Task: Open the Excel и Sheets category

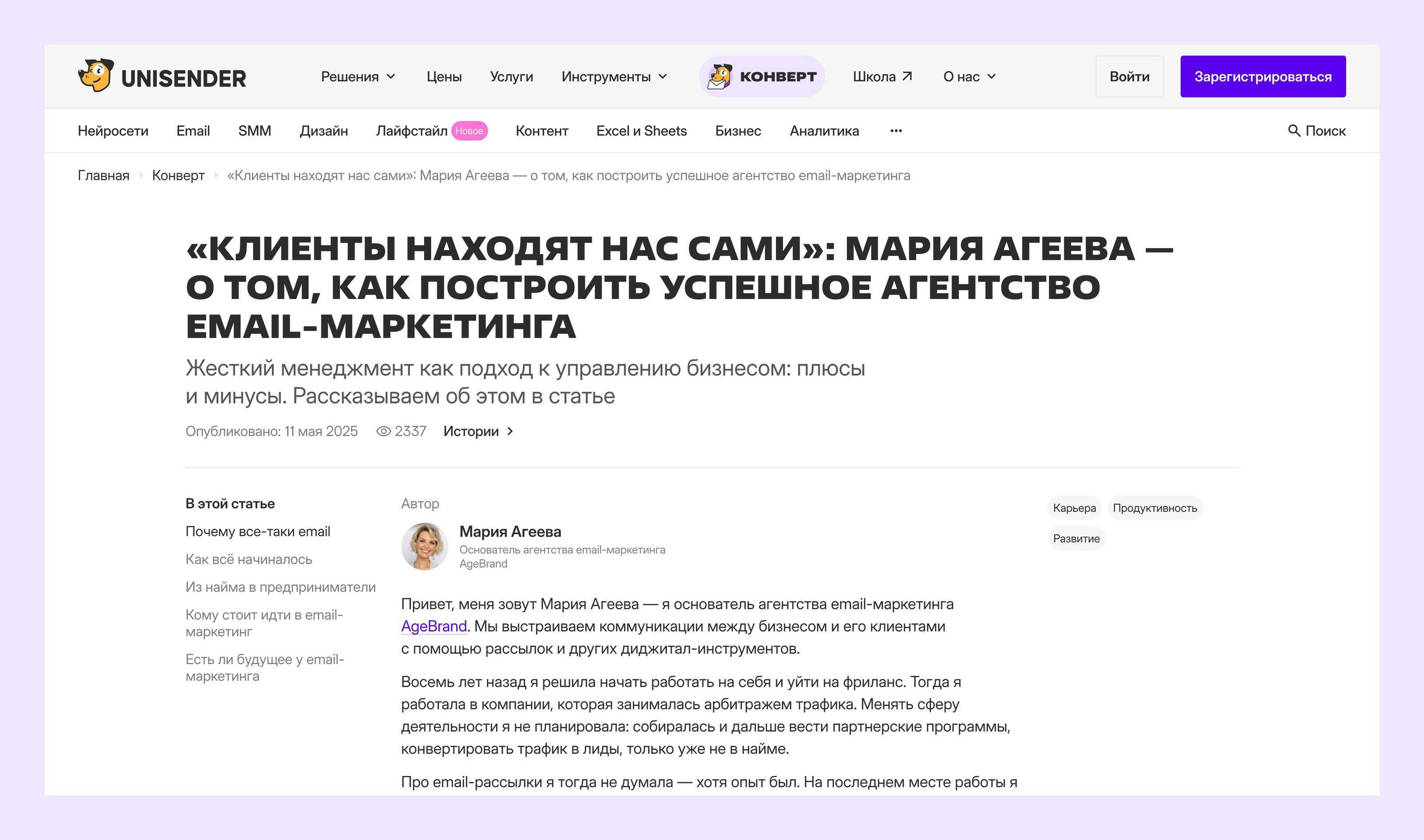Action: pos(641,131)
